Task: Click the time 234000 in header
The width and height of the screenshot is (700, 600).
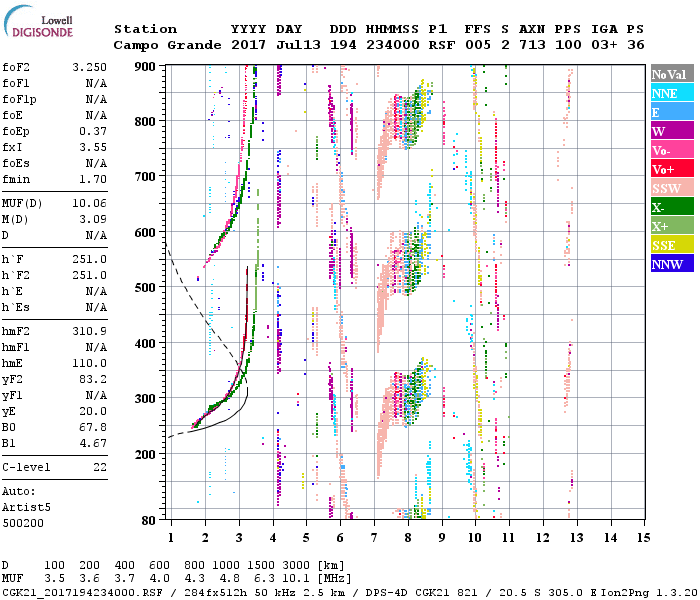Action: [x=393, y=45]
